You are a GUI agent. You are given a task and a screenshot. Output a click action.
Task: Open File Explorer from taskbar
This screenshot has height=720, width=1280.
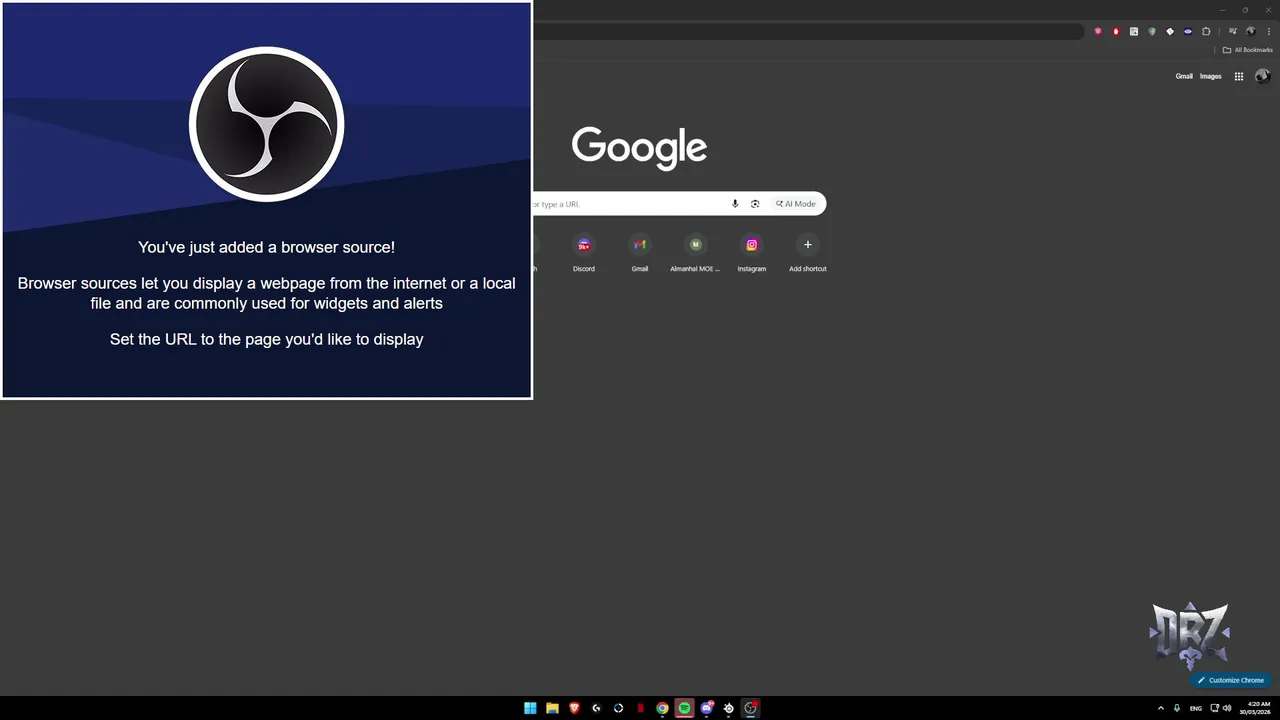(552, 708)
